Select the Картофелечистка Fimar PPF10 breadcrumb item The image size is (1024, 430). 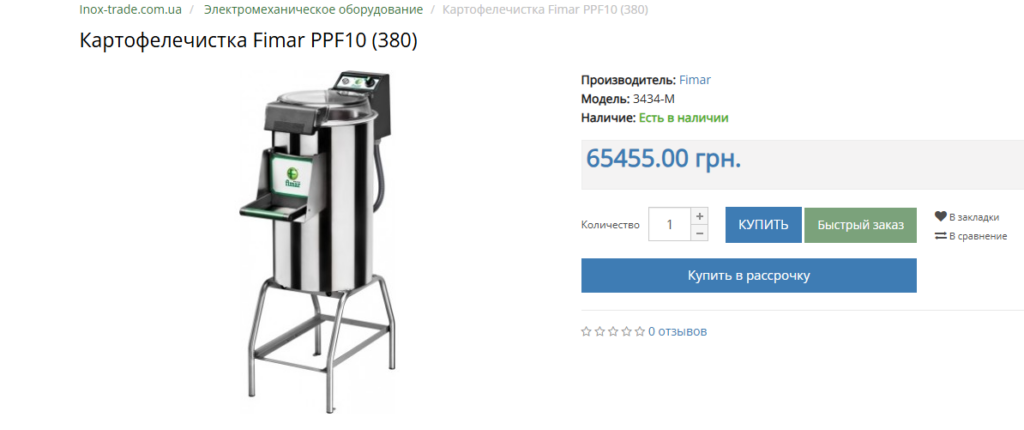(x=545, y=10)
